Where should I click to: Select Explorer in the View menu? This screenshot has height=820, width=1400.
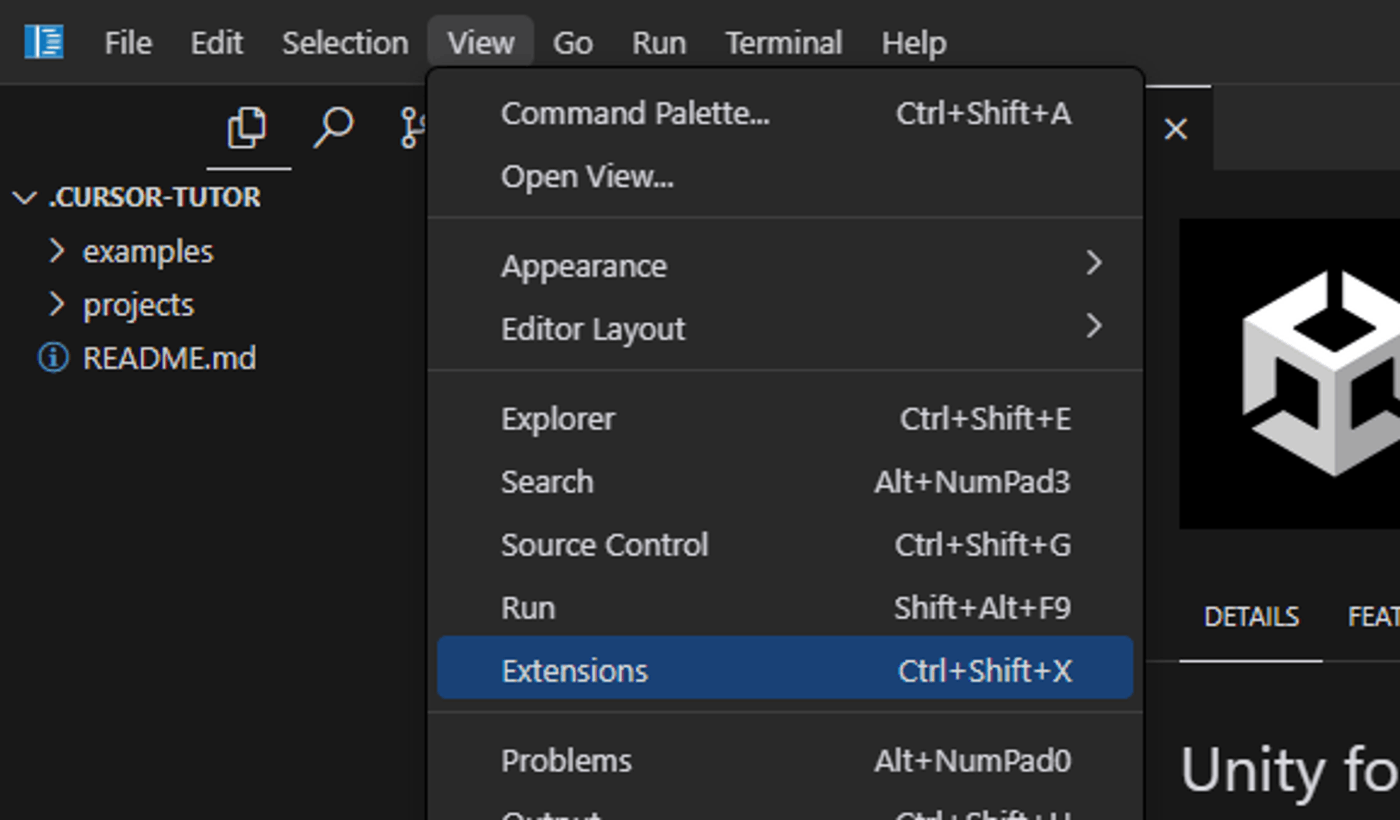click(785, 419)
